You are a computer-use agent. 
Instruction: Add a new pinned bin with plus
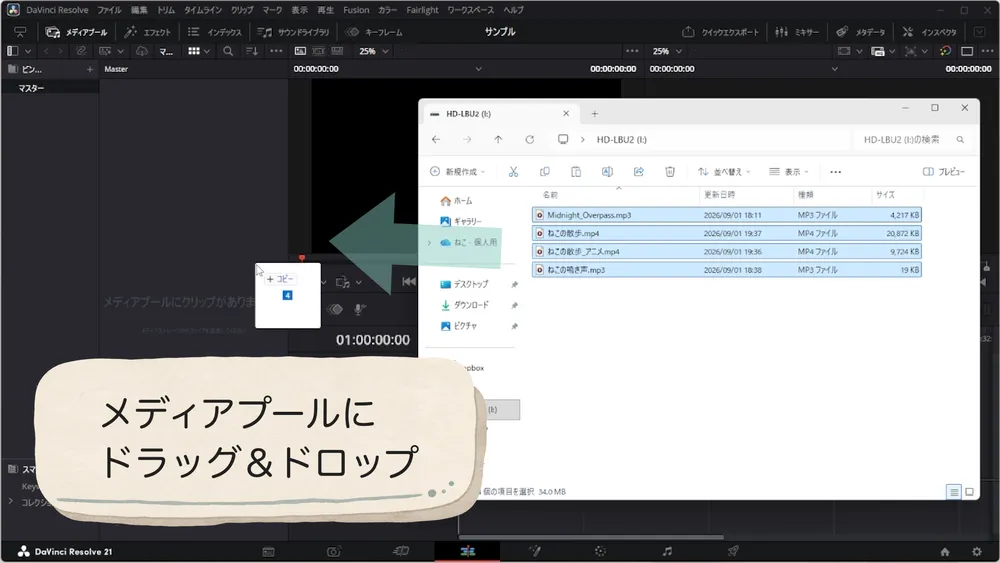(89, 69)
